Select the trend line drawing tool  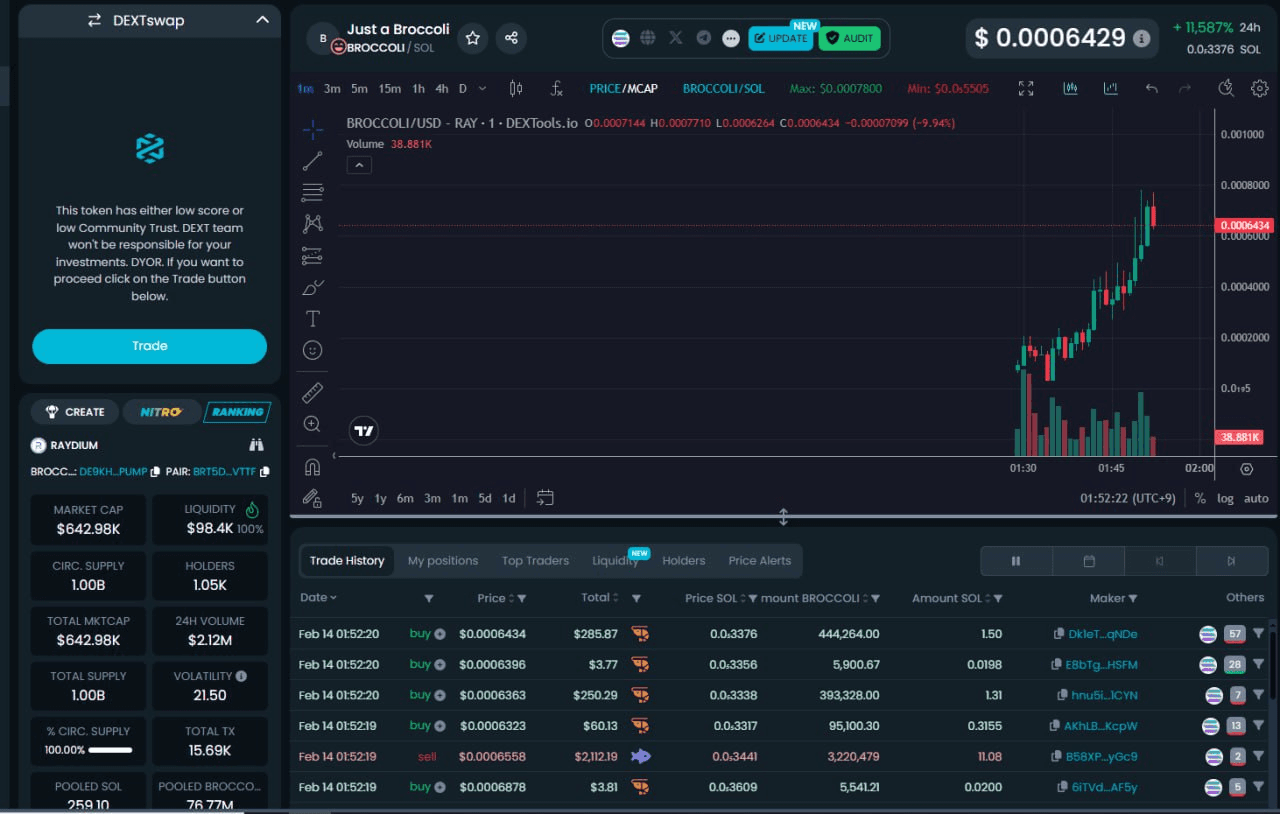pyautogui.click(x=312, y=161)
